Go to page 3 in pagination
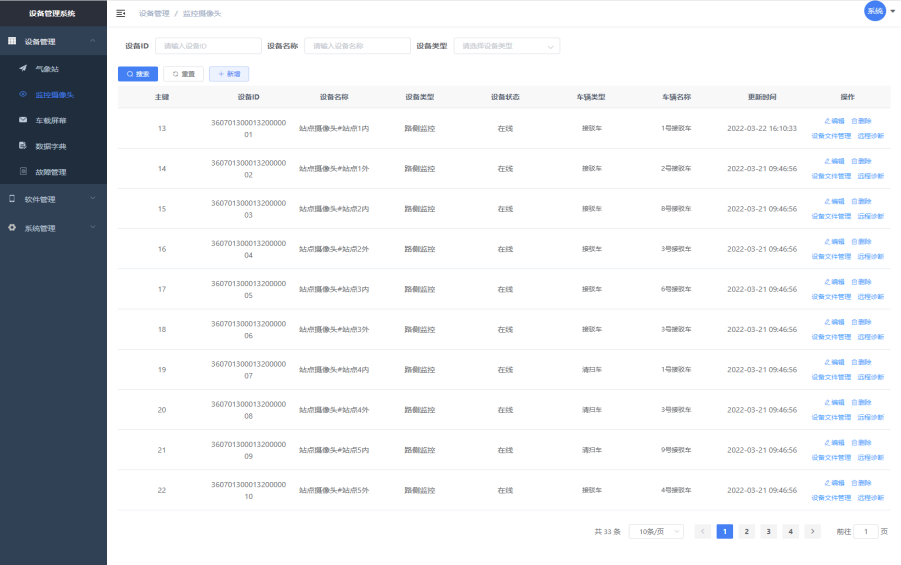901x565 pixels. [768, 532]
